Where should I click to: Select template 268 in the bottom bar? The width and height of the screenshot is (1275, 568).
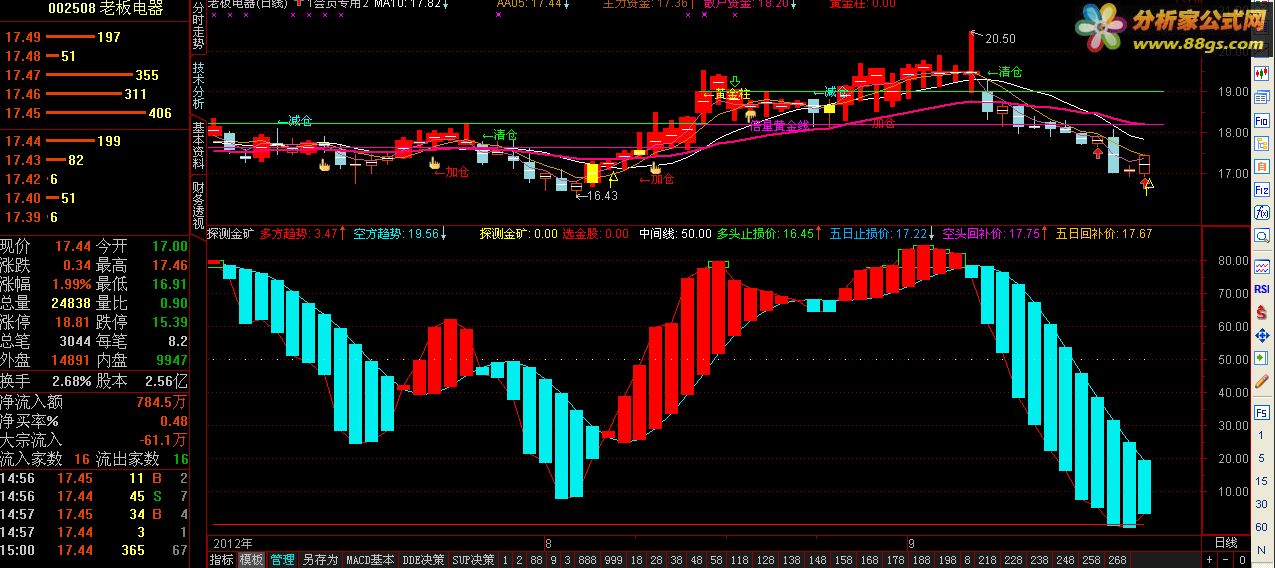pyautogui.click(x=1117, y=560)
